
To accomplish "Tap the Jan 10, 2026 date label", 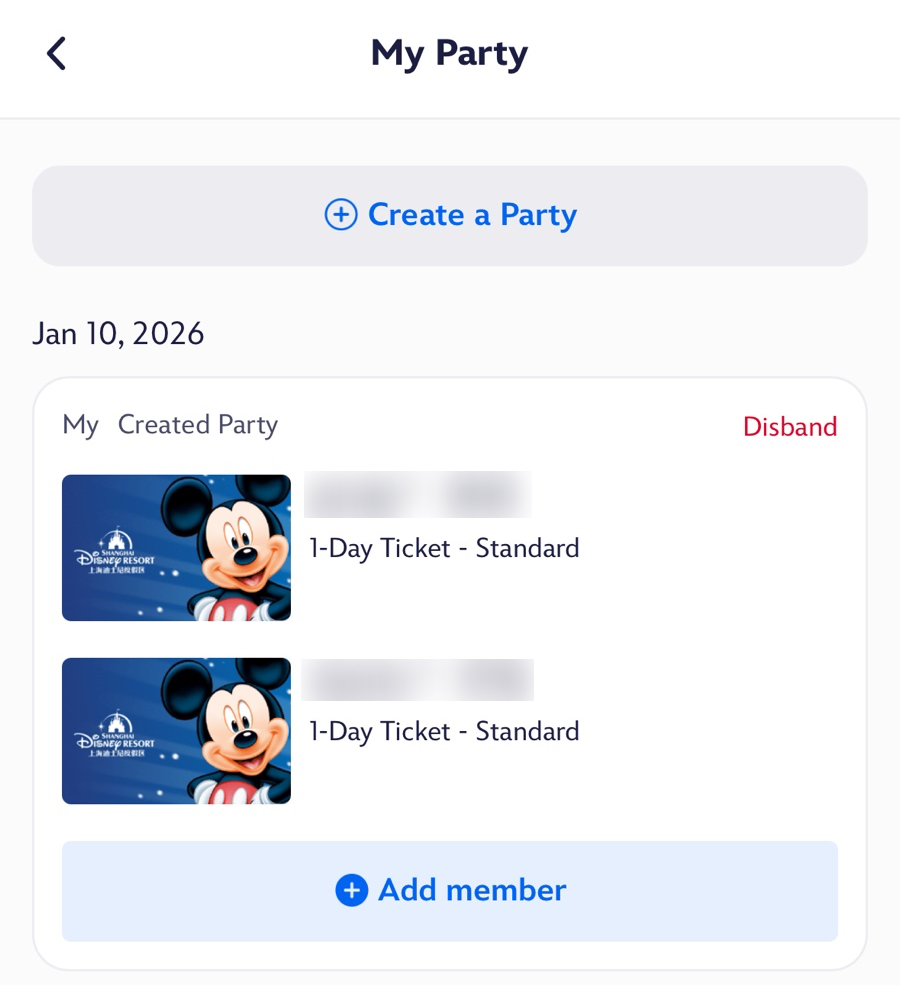I will [118, 333].
